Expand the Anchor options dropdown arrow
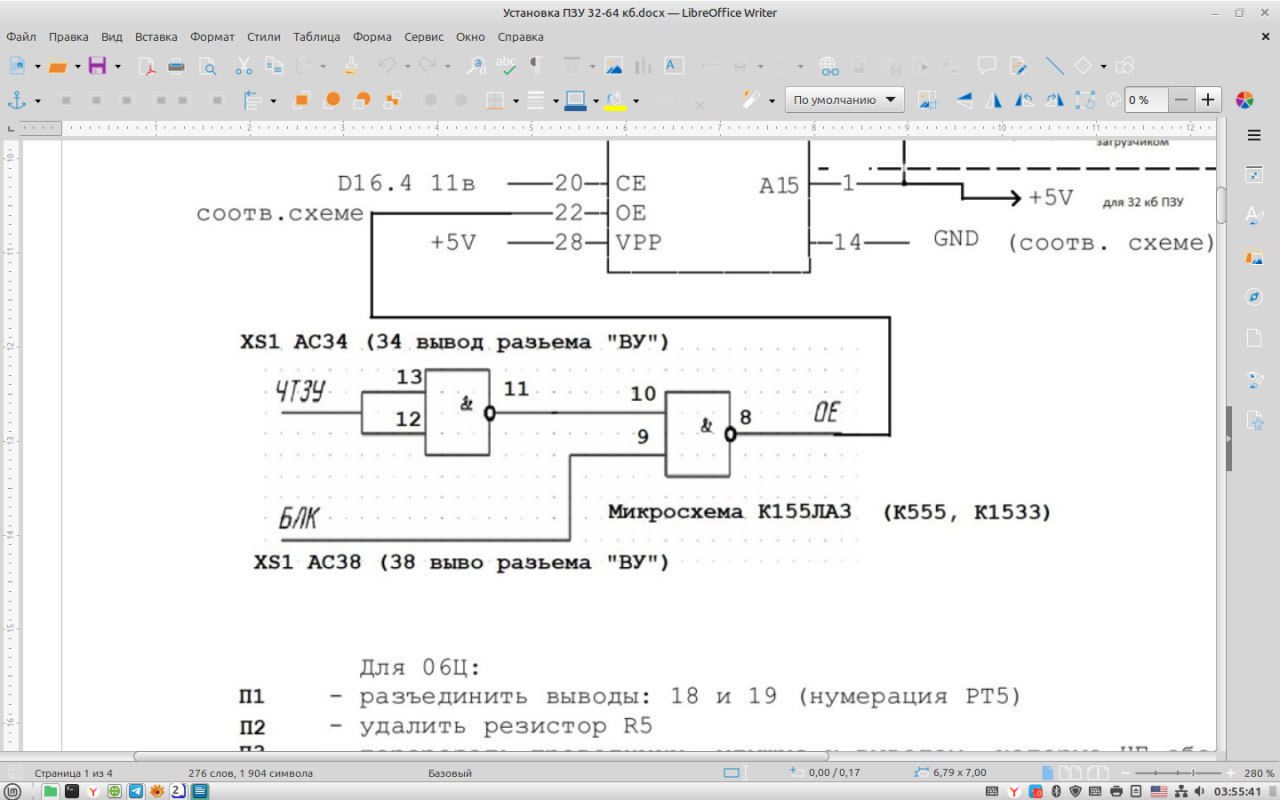Viewport: 1280px width, 800px height. pyautogui.click(x=38, y=101)
